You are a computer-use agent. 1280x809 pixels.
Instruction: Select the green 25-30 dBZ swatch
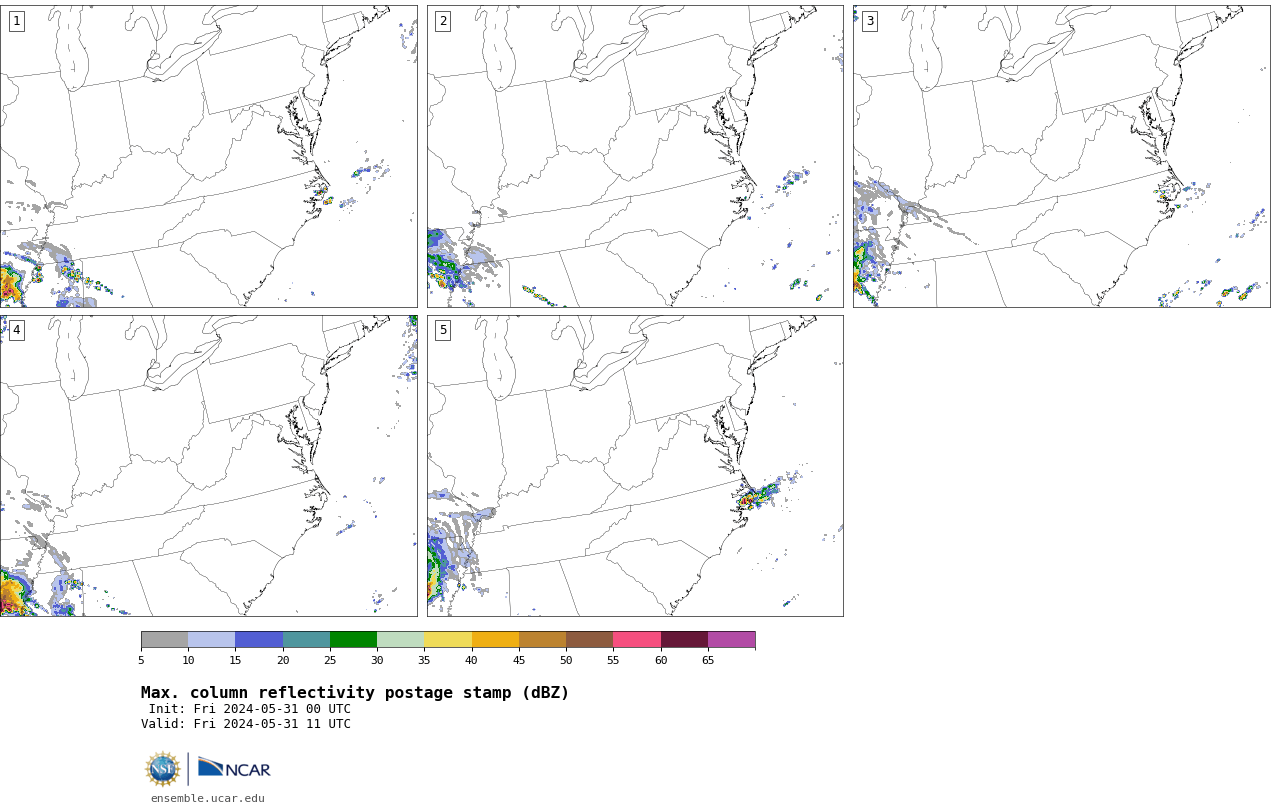tap(353, 640)
